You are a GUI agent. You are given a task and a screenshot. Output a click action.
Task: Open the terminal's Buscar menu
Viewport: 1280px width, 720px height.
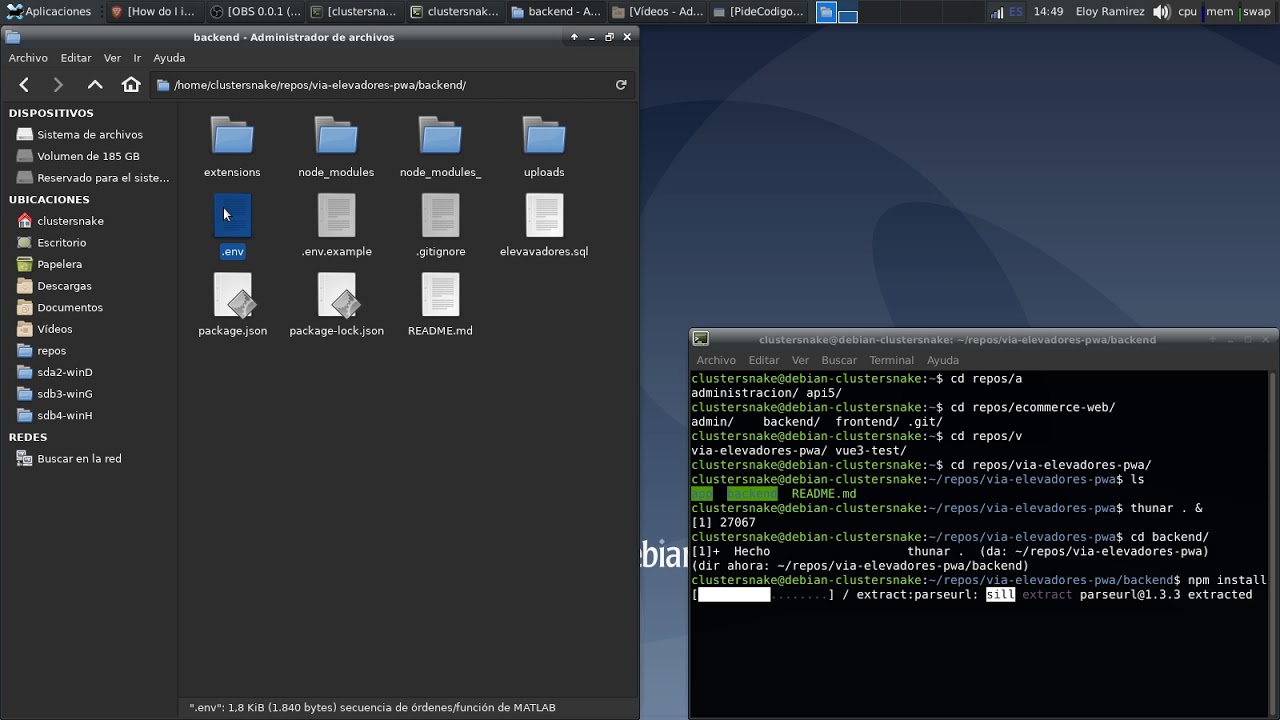tap(839, 360)
